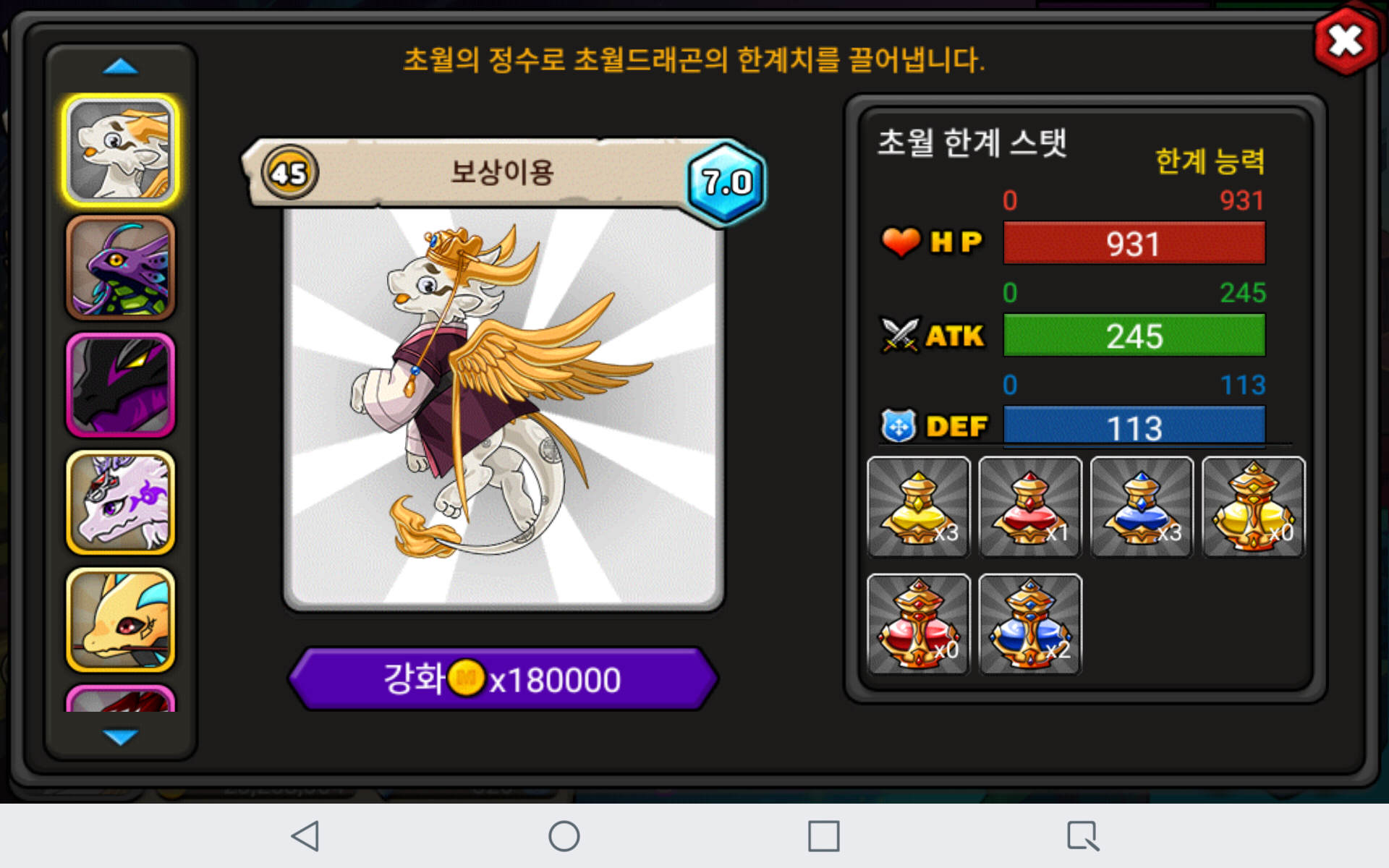This screenshot has width=1389, height=868.
Task: Click the up arrow of dragon list
Action: (121, 67)
